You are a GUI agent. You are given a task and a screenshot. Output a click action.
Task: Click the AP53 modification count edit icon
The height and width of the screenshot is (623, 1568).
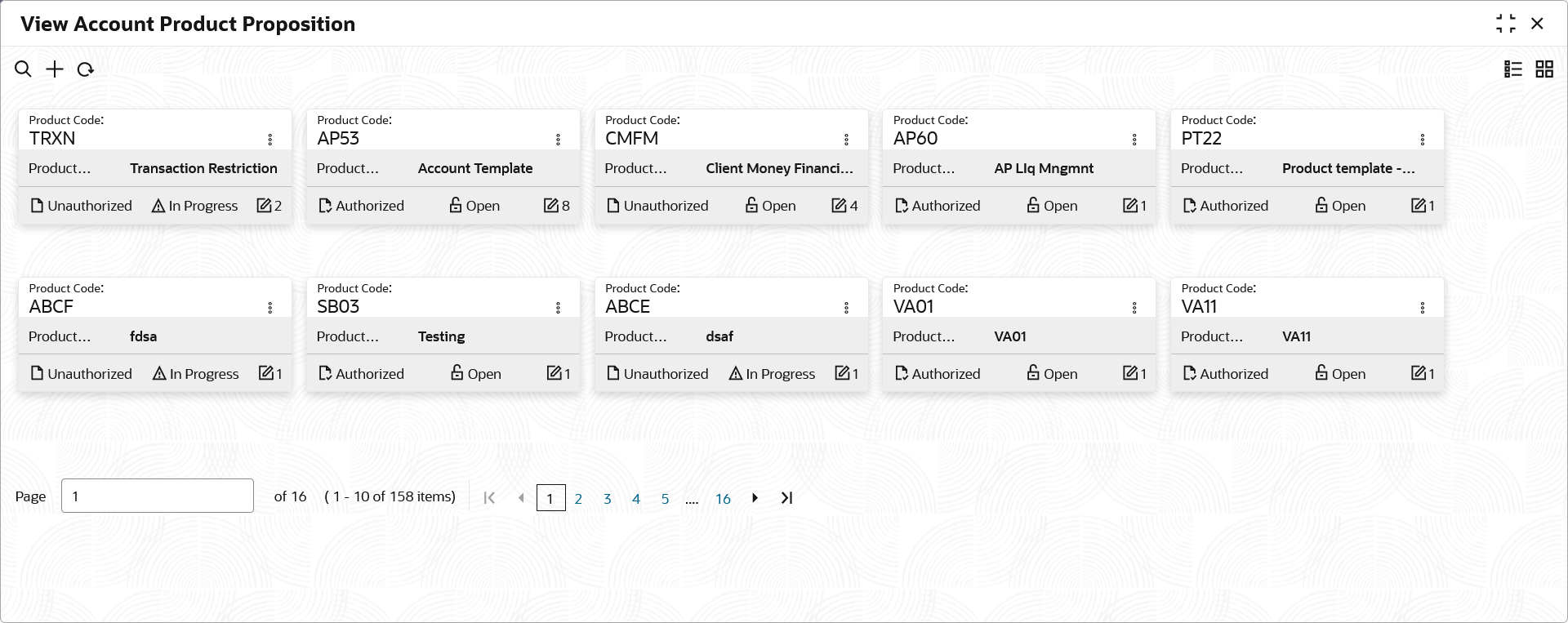click(551, 206)
